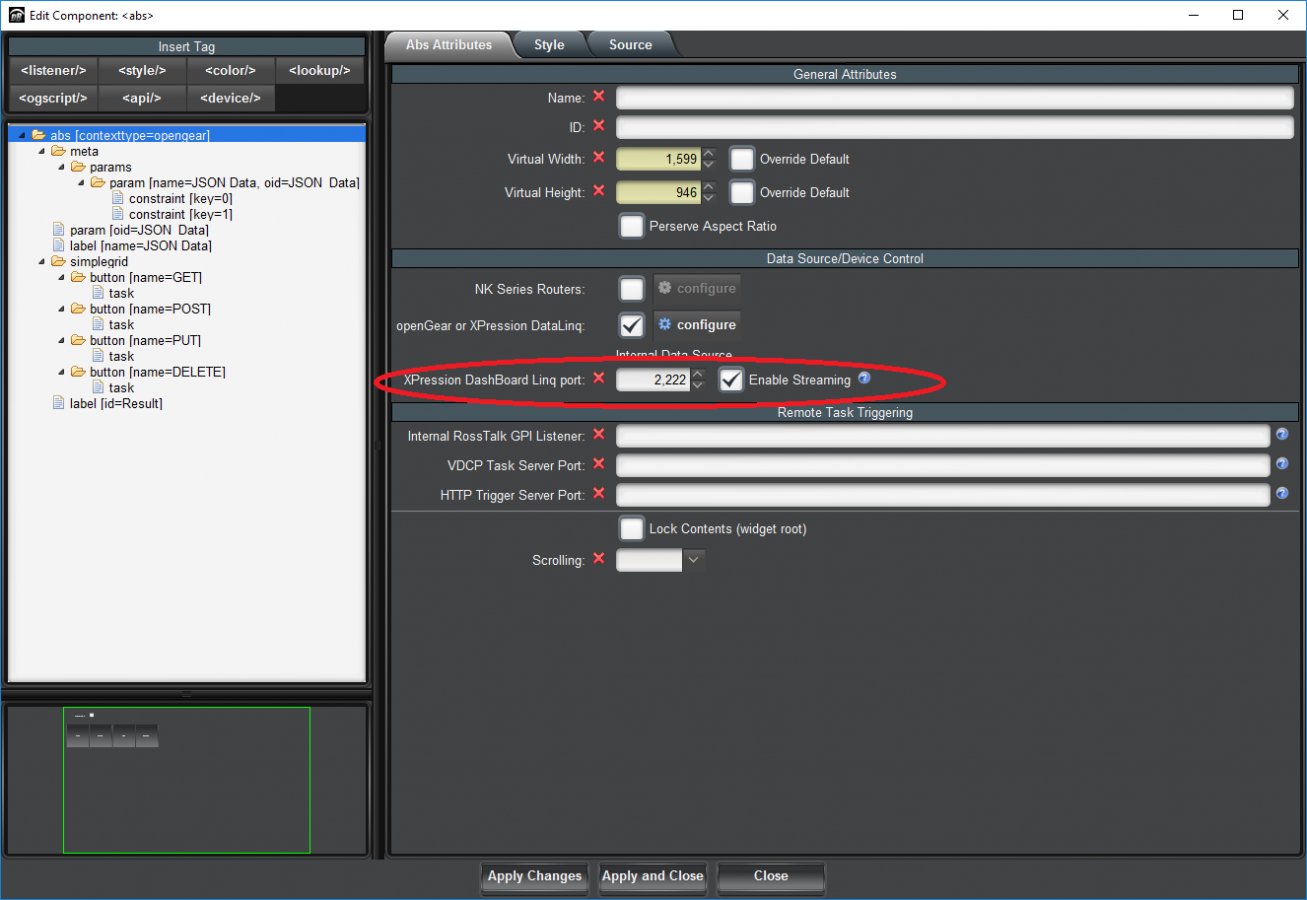Click the bottom Close button
The height and width of the screenshot is (900, 1307).
(x=771, y=876)
